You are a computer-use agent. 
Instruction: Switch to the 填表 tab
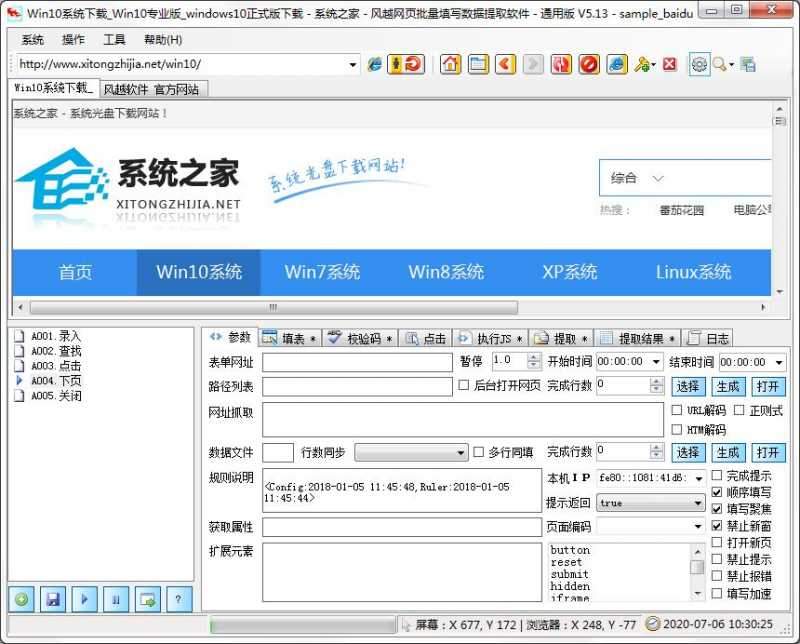292,338
